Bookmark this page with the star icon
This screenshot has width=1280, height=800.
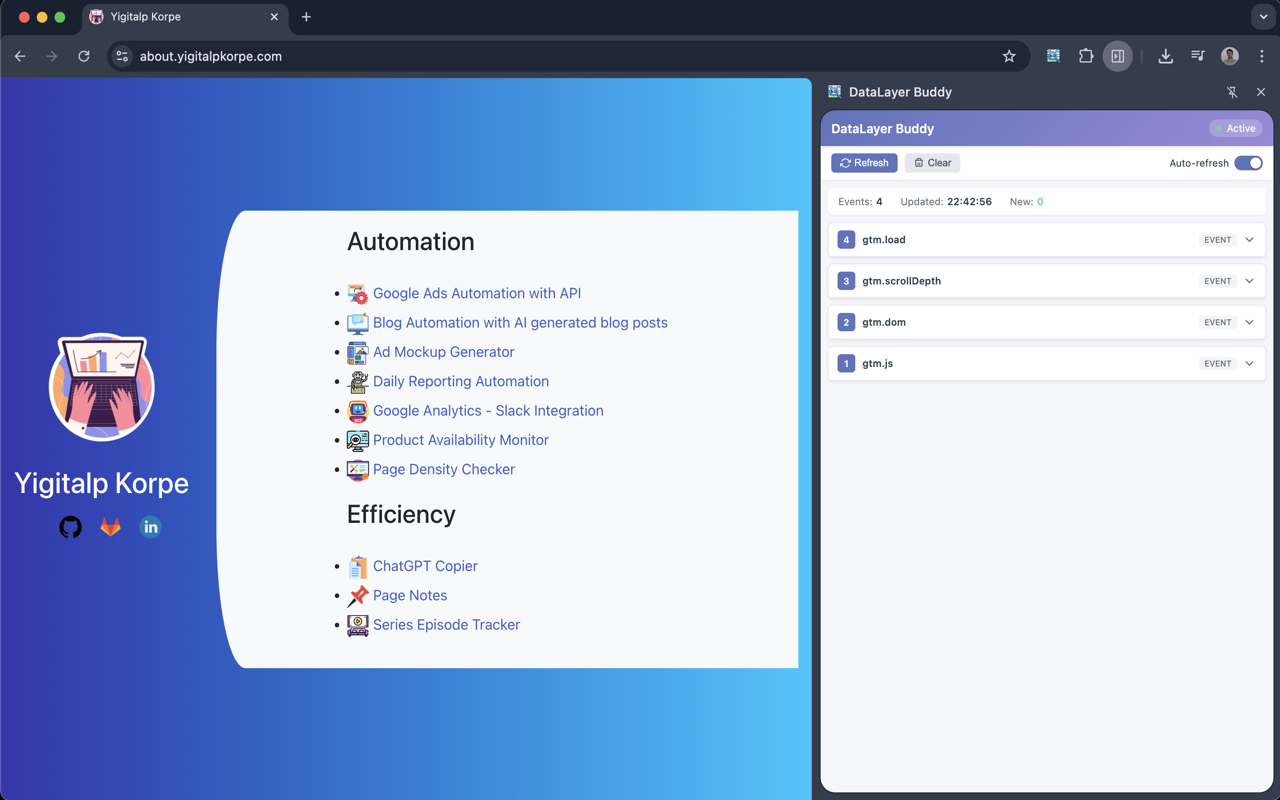pos(1009,56)
